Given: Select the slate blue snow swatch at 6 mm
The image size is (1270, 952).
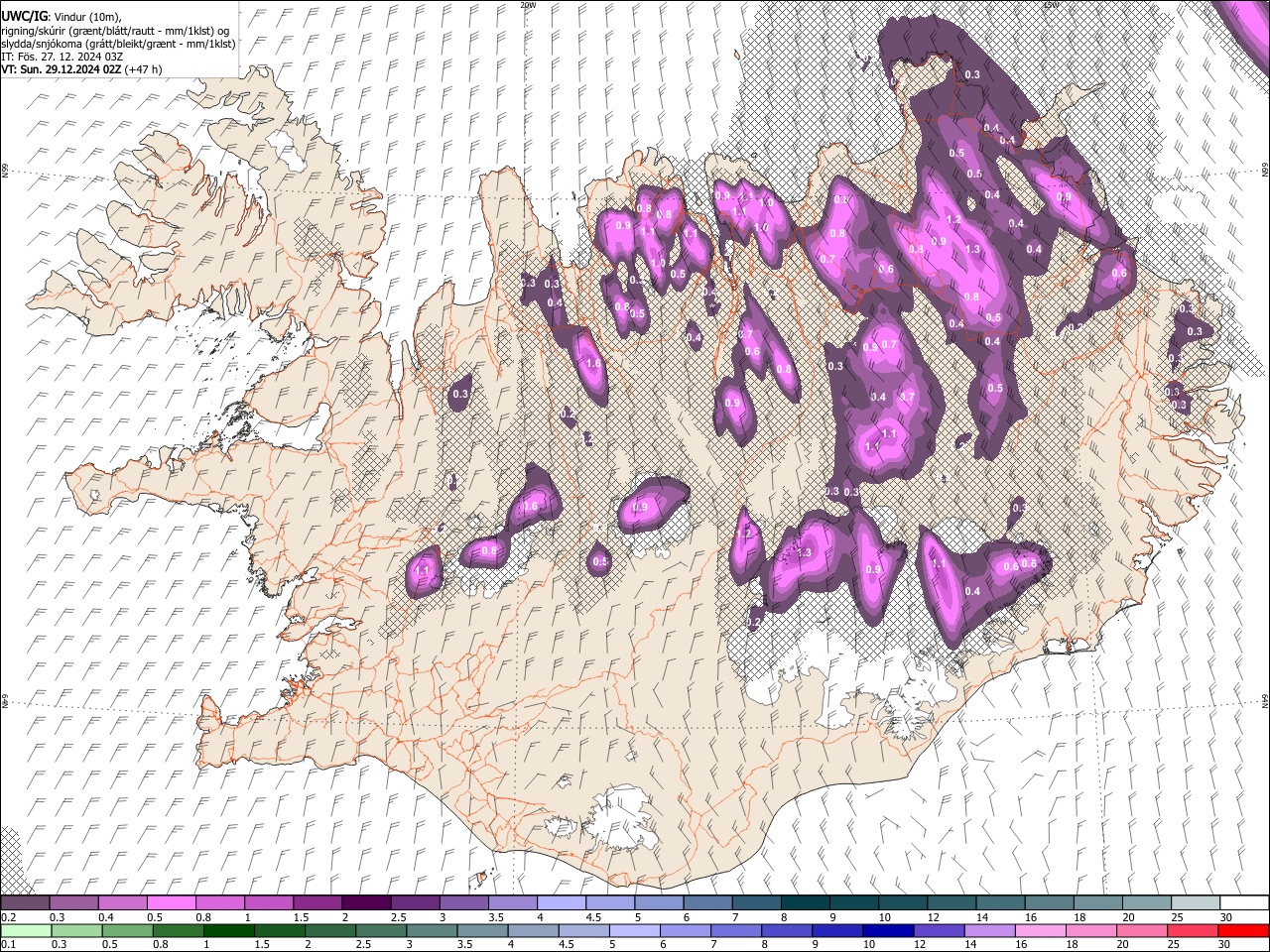Looking at the screenshot, I should point(707,903).
